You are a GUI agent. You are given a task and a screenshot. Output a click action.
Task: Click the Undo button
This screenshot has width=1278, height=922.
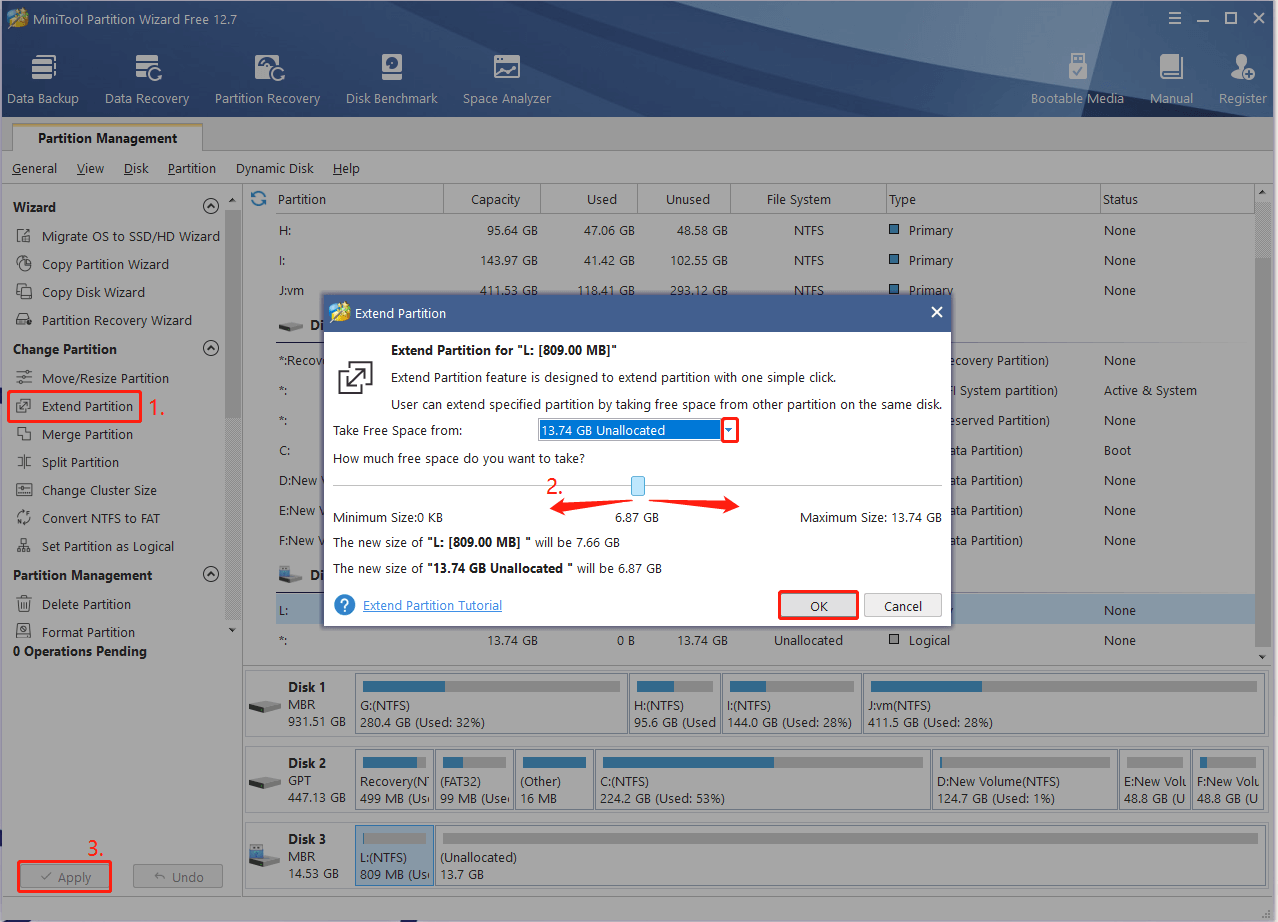tap(177, 877)
